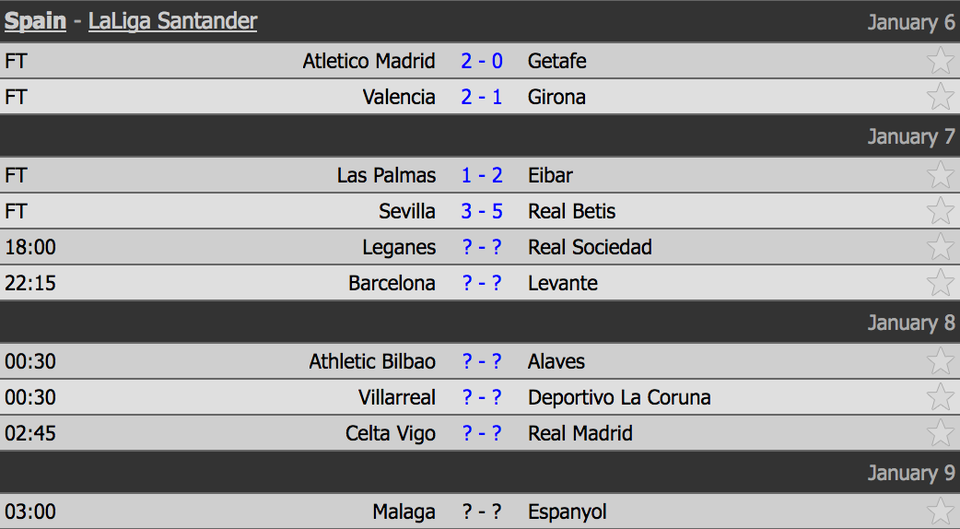Star the Villarreal vs Deportivo La Coruna match
Screen dimensions: 960x529
click(x=940, y=397)
